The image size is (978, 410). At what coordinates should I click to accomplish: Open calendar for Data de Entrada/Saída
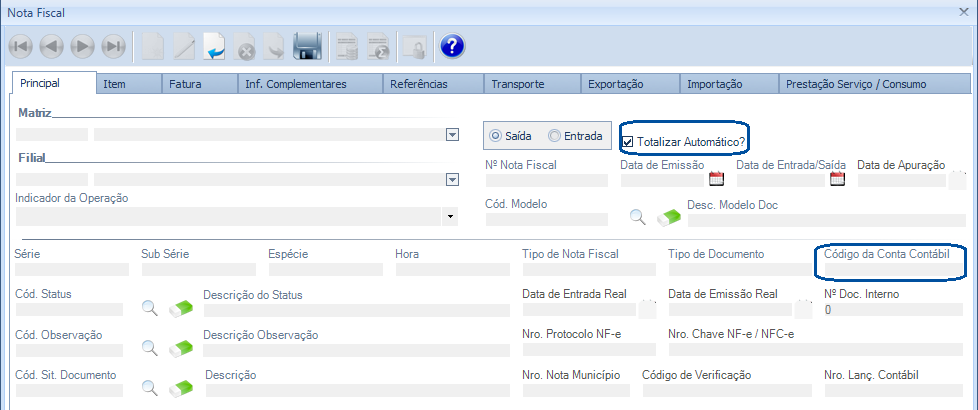click(x=837, y=179)
